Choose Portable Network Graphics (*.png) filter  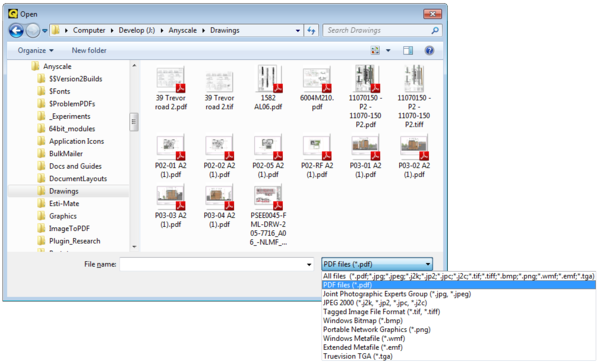(x=458, y=329)
